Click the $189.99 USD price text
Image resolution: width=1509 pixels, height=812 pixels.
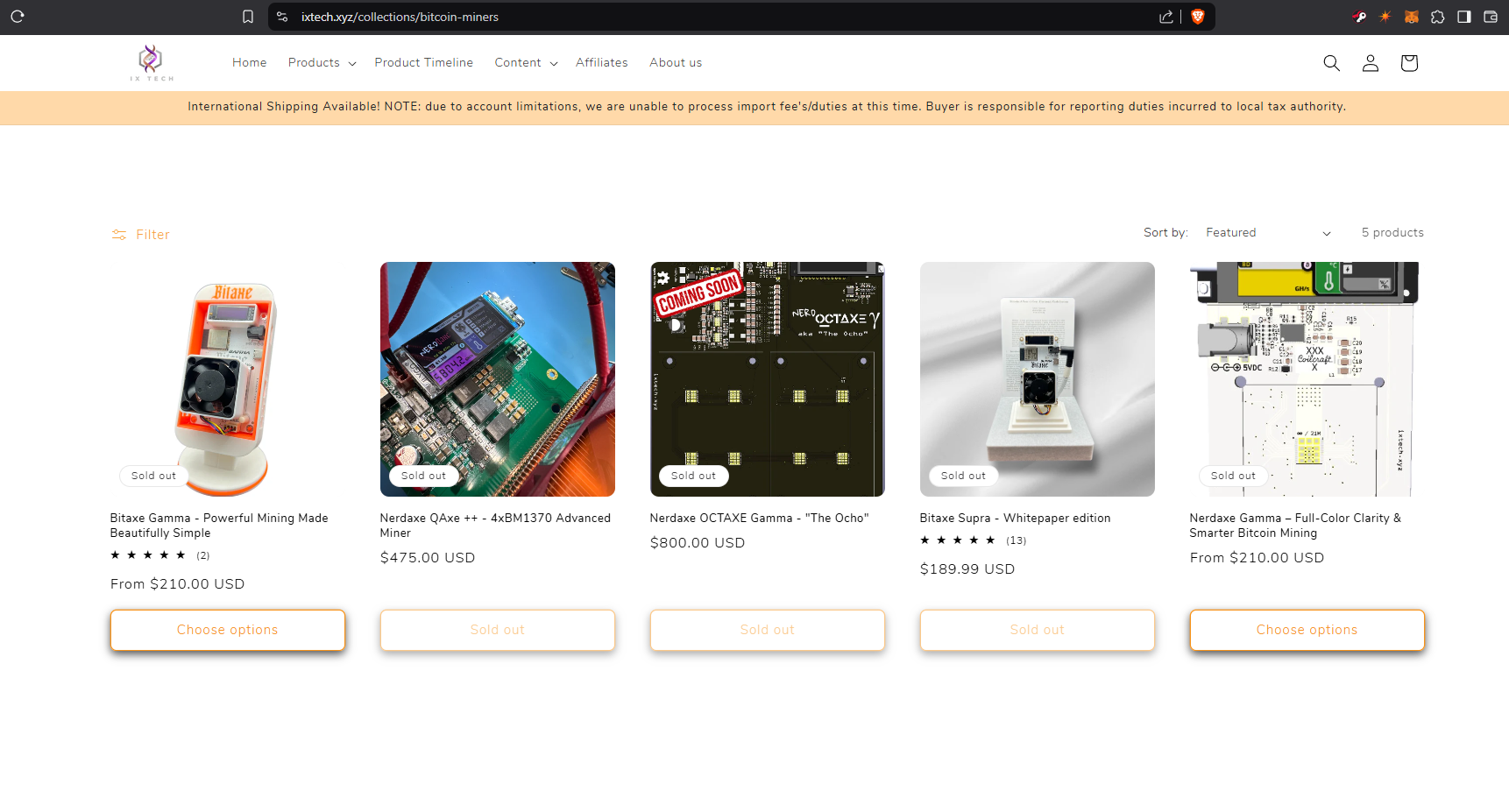[967, 569]
